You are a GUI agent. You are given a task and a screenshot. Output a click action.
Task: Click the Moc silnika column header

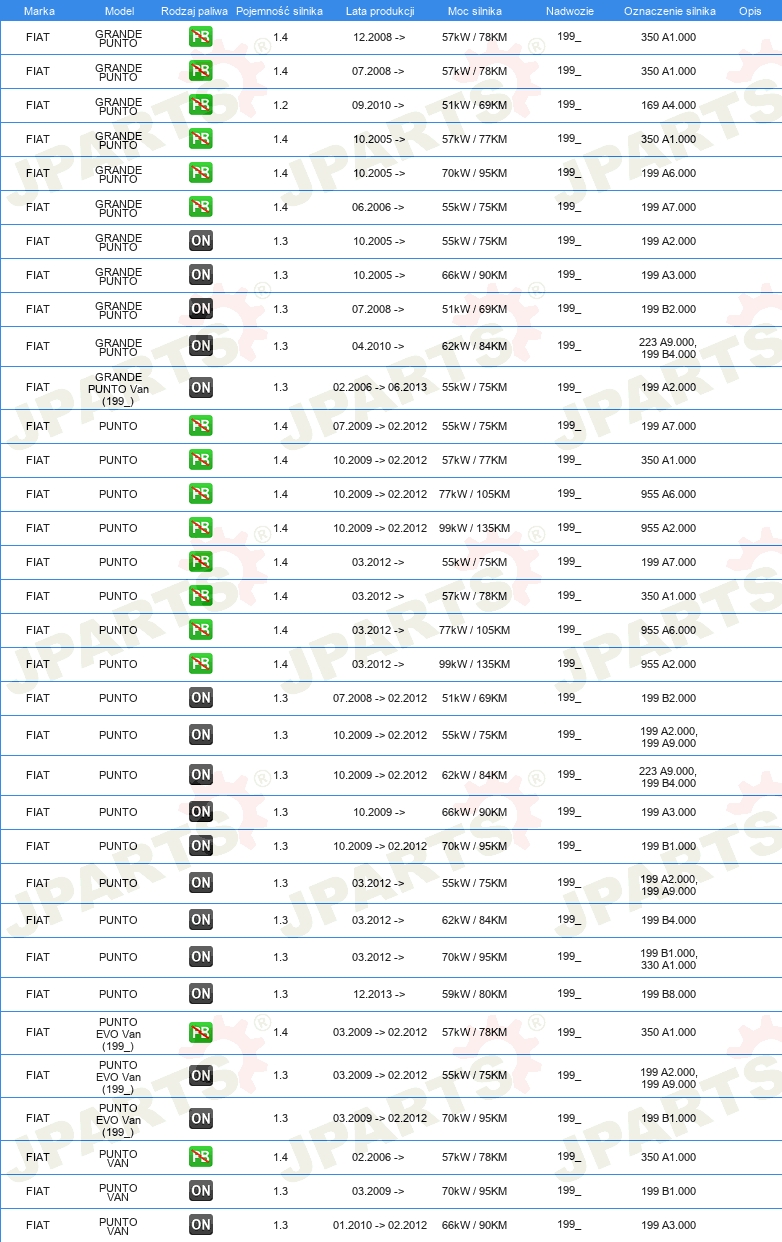475,11
